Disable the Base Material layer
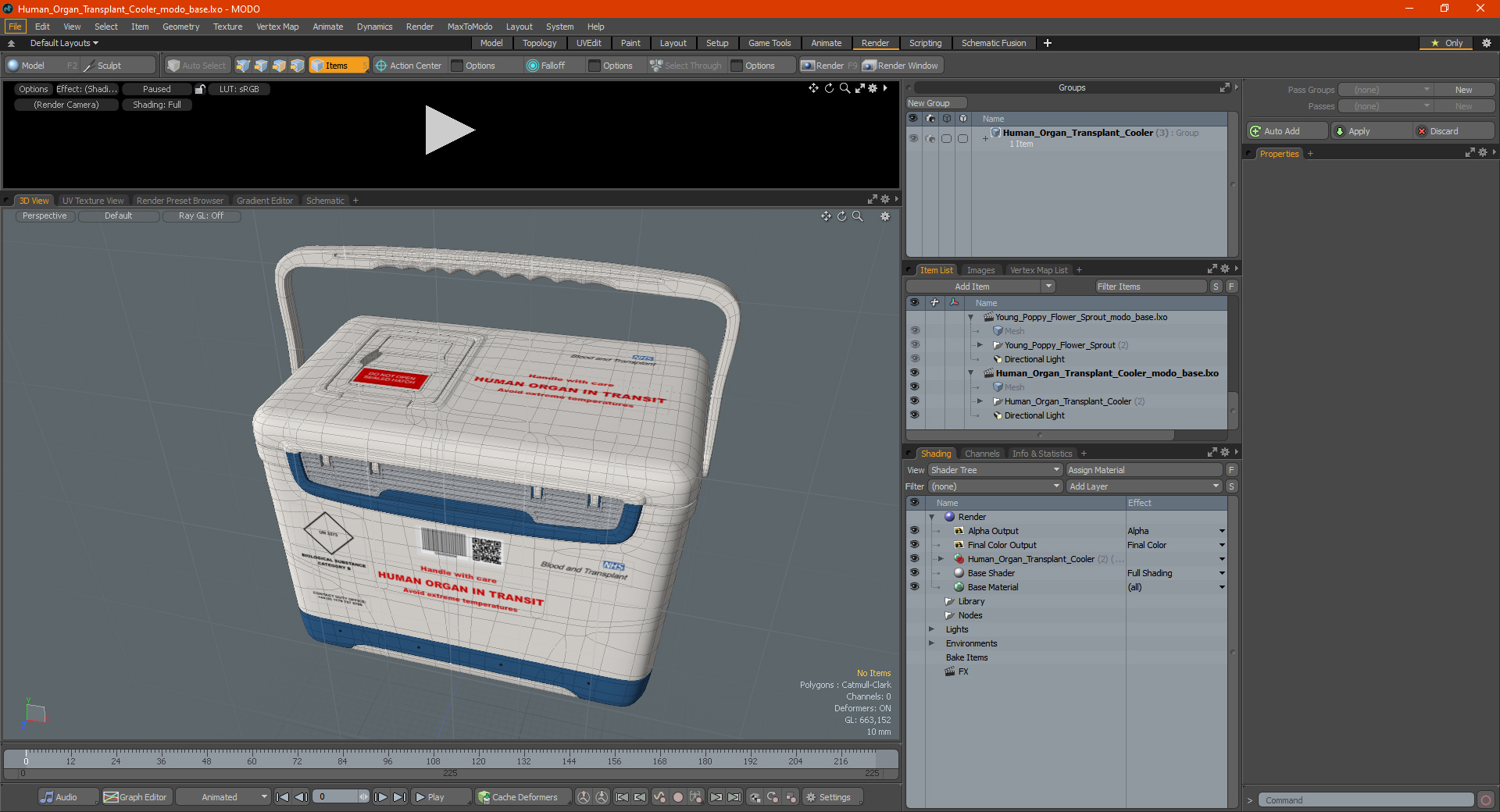This screenshot has height=812, width=1500. 914,587
